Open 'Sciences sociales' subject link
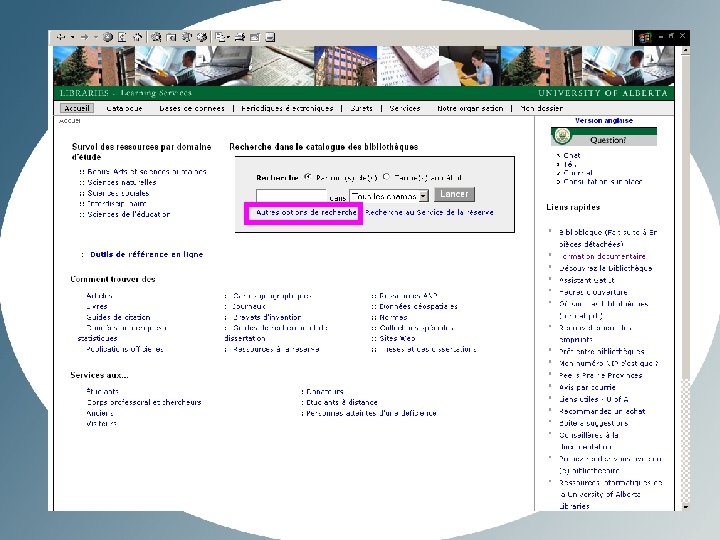The image size is (720, 540). coord(118,193)
